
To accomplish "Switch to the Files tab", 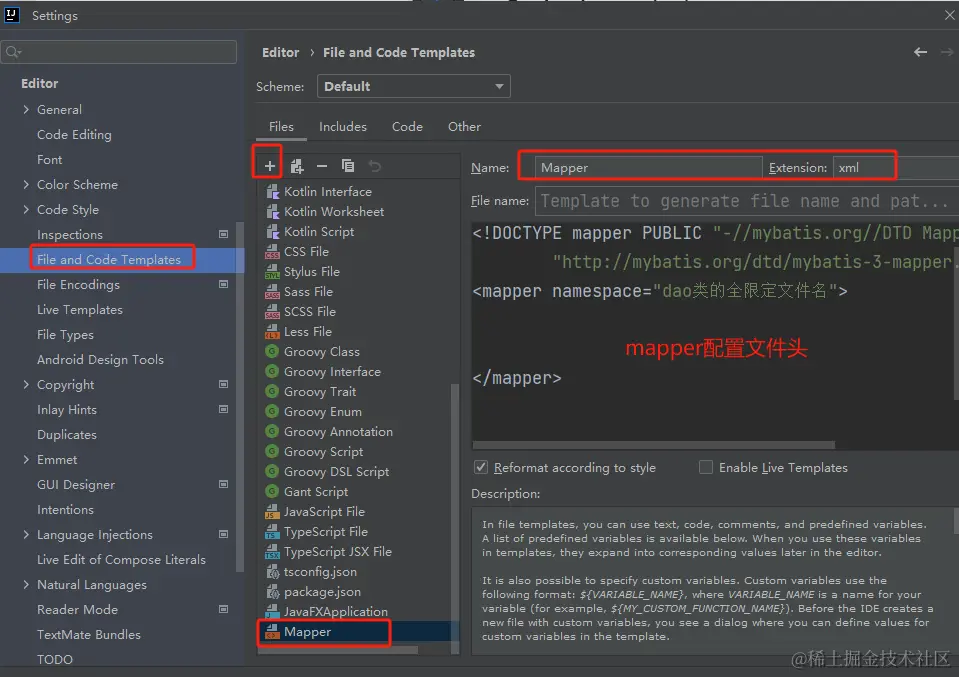I will point(281,127).
